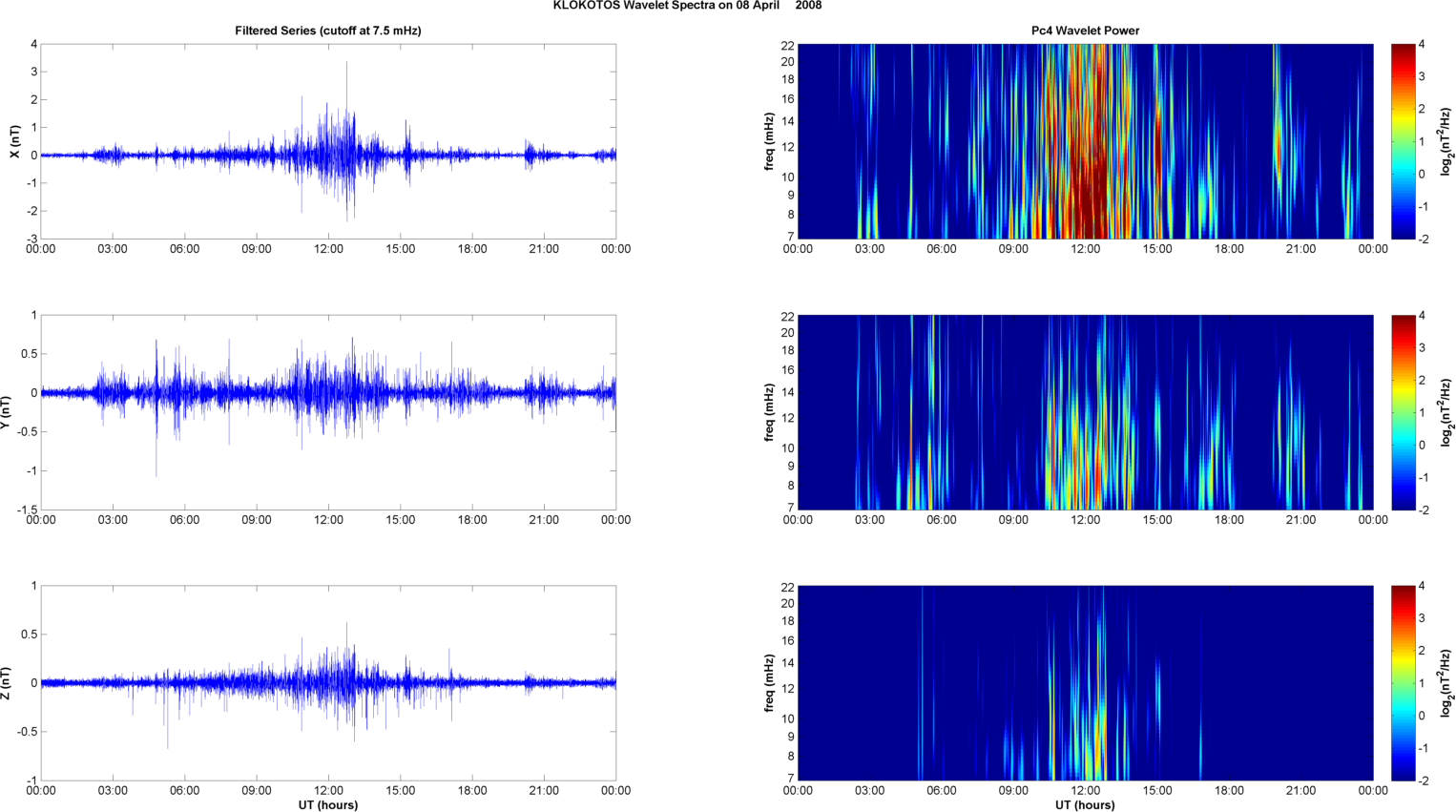Click the Pc4 Wavelet Power heading
The width and height of the screenshot is (1456, 812).
pyautogui.click(x=1085, y=31)
